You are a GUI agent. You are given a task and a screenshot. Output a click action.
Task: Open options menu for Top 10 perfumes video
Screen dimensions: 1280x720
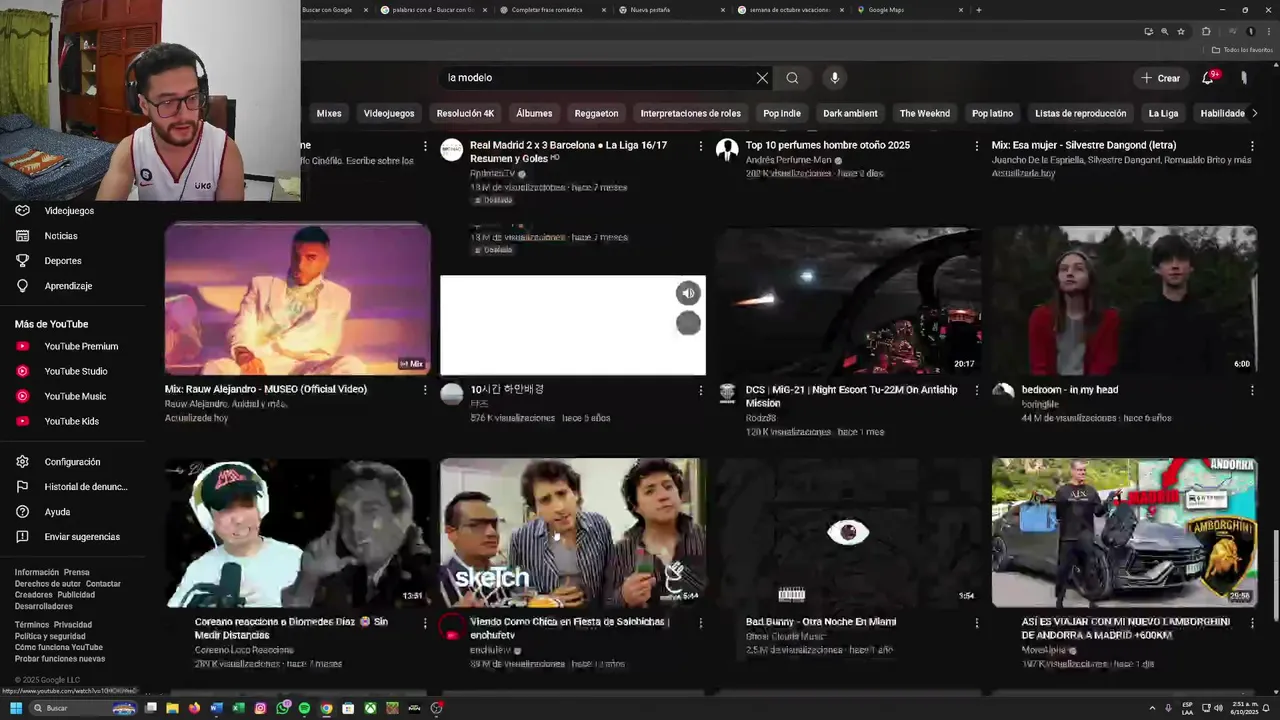point(976,146)
